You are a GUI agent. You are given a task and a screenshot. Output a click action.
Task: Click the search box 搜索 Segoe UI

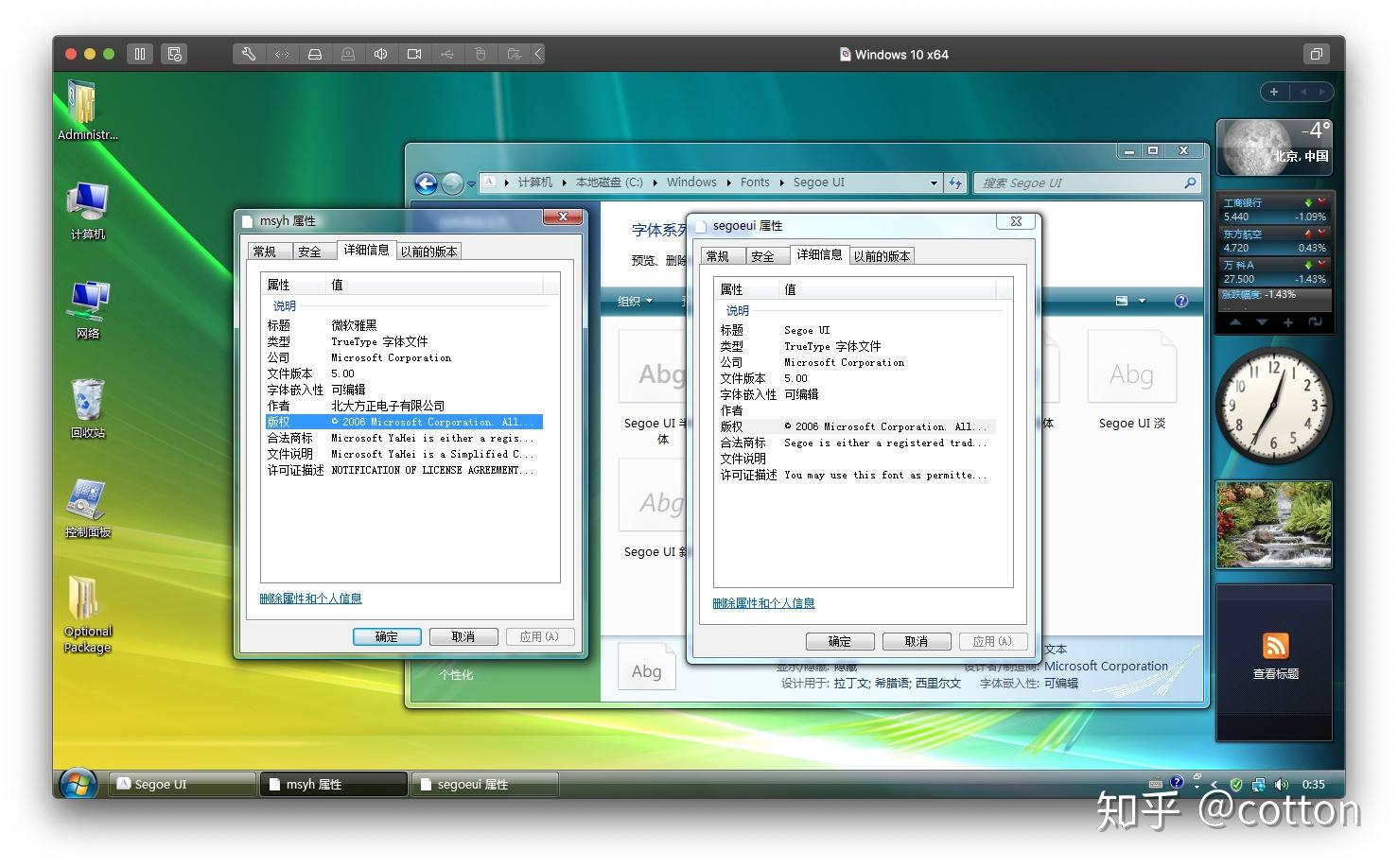(1080, 183)
